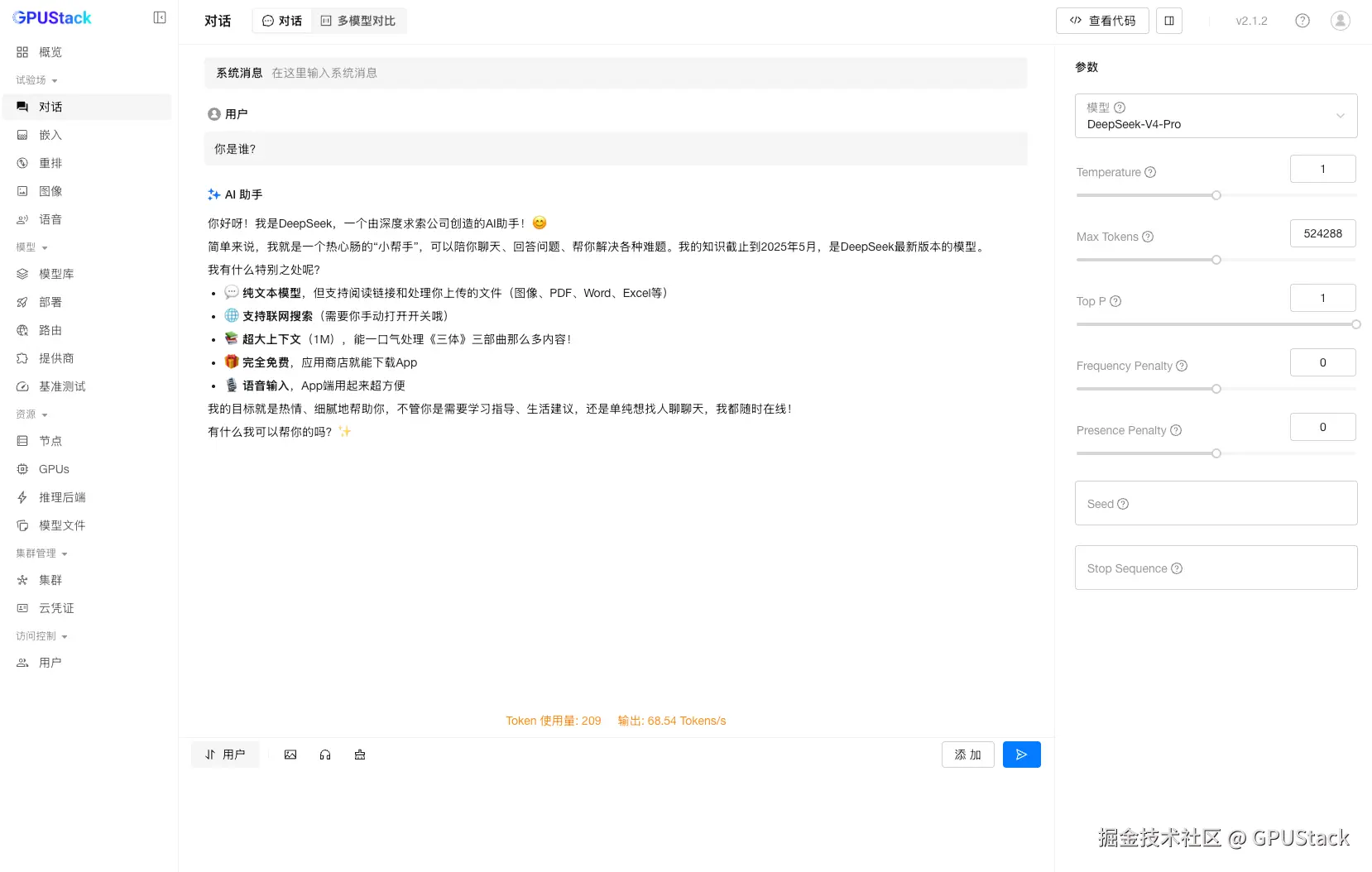The image size is (1372, 872).
Task: Click the upload audio headphones icon
Action: (x=325, y=755)
